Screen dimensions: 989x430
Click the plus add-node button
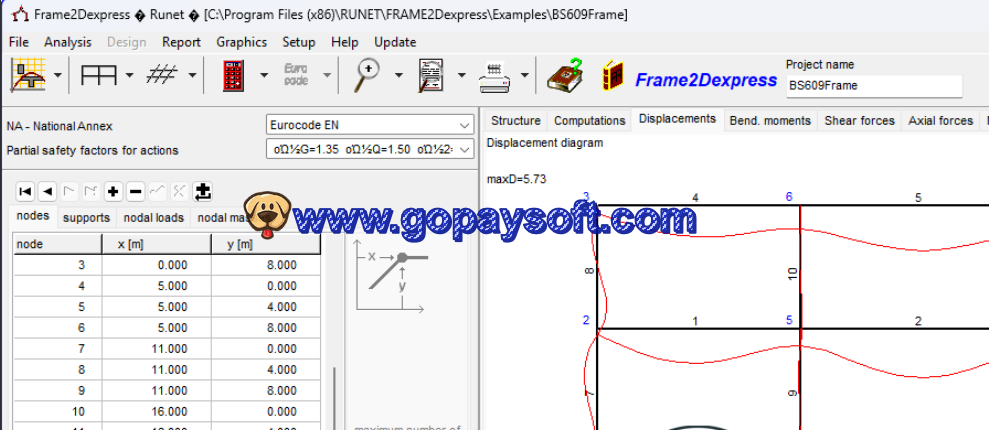(113, 191)
